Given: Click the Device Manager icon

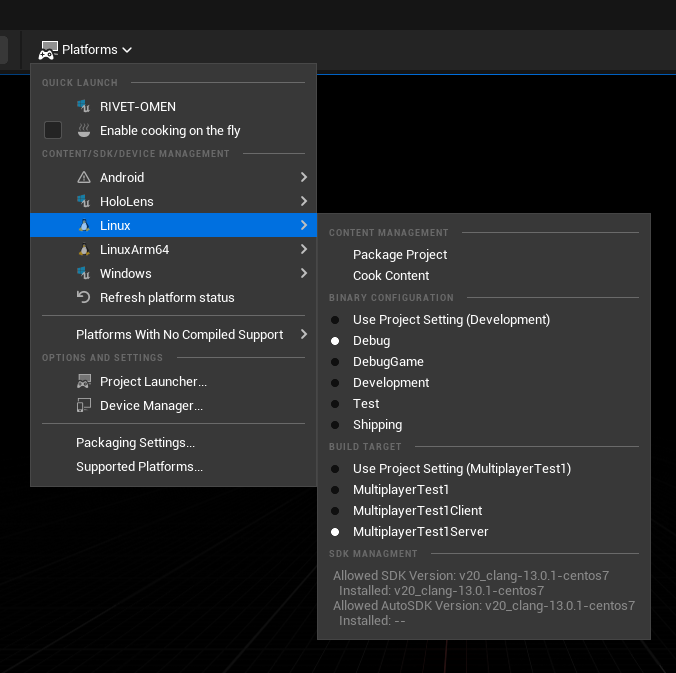Looking at the screenshot, I should click(x=84, y=406).
